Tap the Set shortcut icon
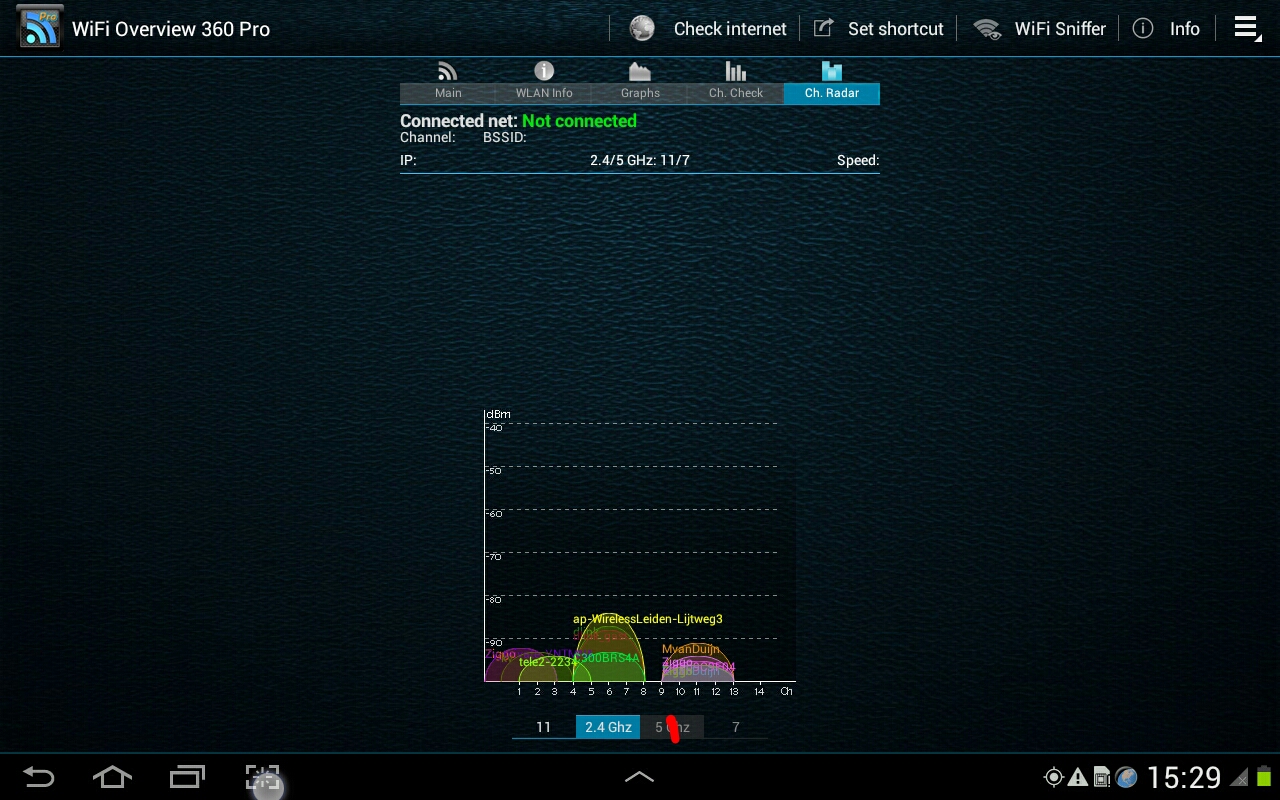 (x=823, y=29)
